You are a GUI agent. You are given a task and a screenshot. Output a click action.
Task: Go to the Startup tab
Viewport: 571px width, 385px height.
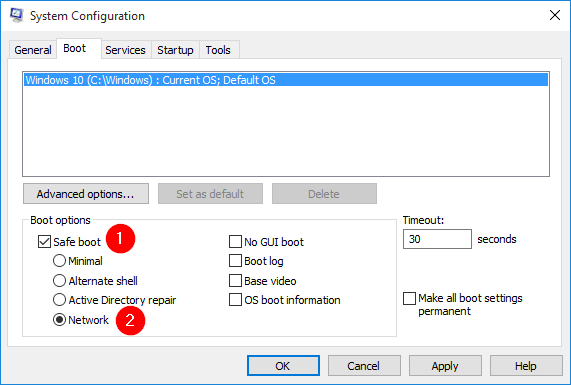click(x=175, y=50)
